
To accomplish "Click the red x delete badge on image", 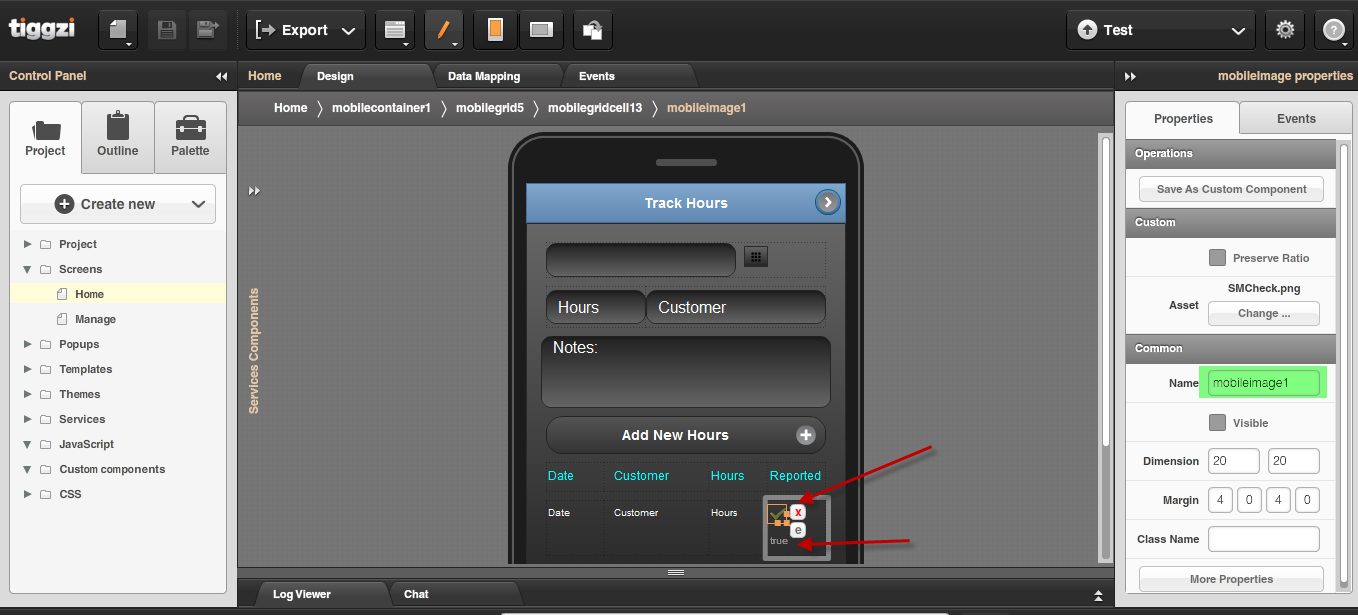I will pos(798,512).
